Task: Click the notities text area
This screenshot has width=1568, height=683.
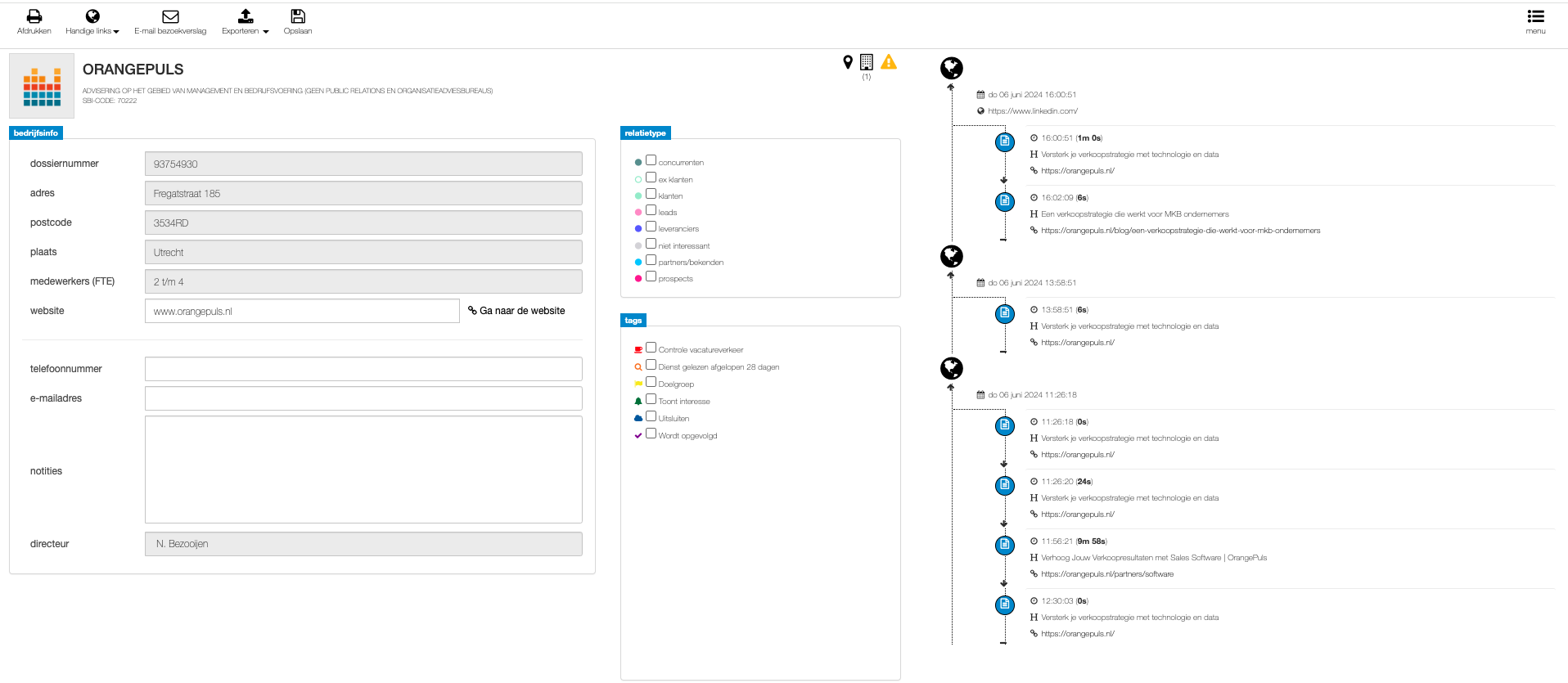Action: [363, 470]
